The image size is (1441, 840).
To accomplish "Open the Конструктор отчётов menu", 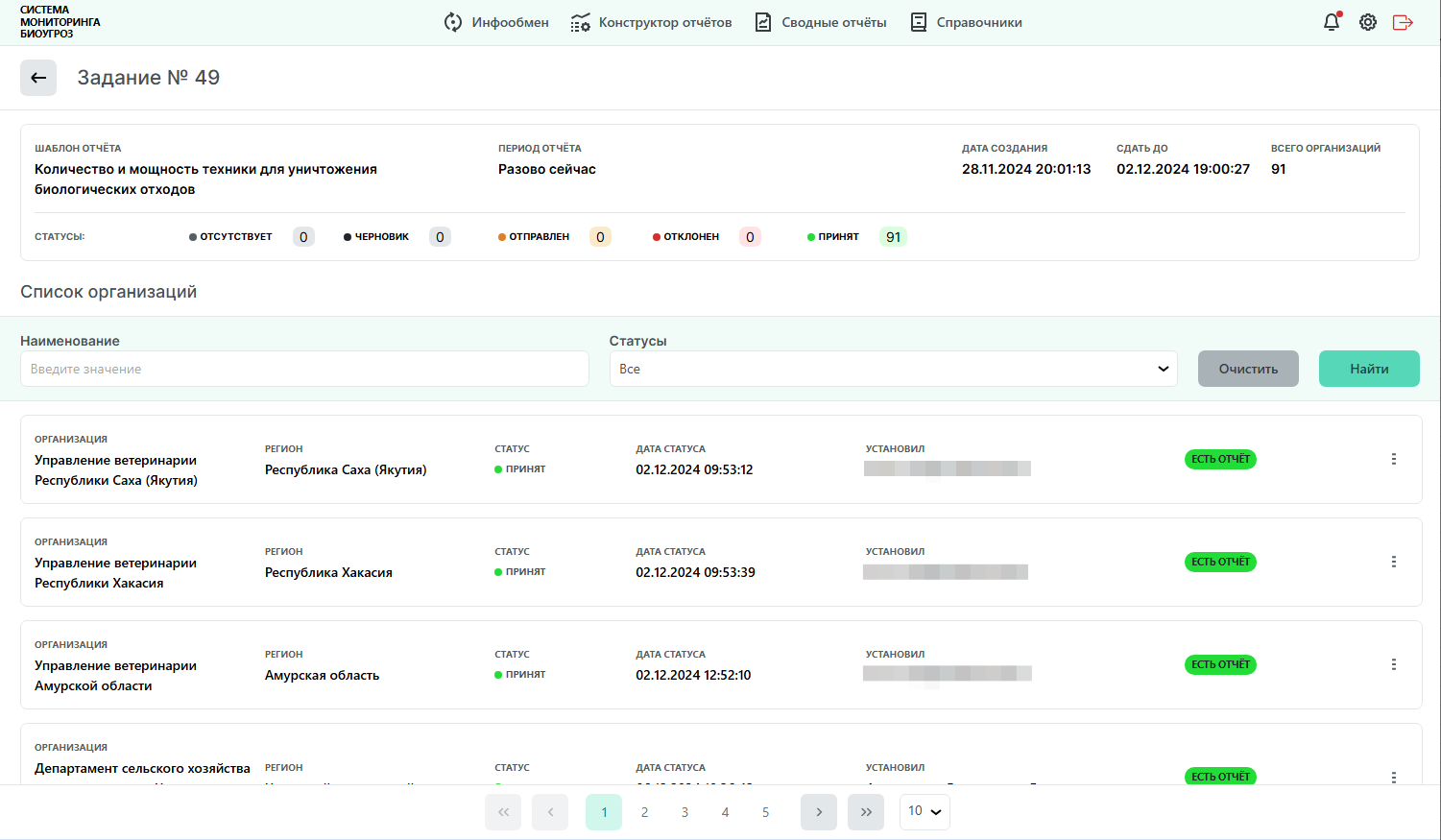I will [651, 22].
